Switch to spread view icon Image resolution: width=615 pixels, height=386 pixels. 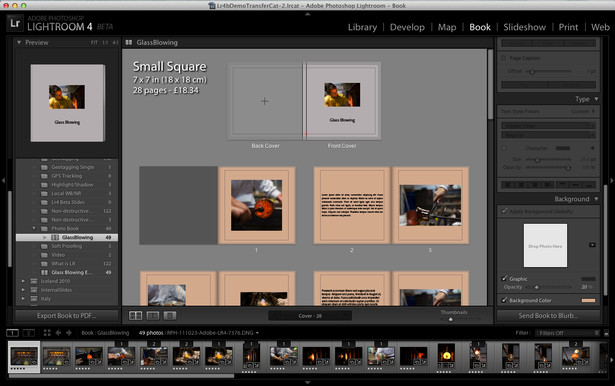pos(153,315)
